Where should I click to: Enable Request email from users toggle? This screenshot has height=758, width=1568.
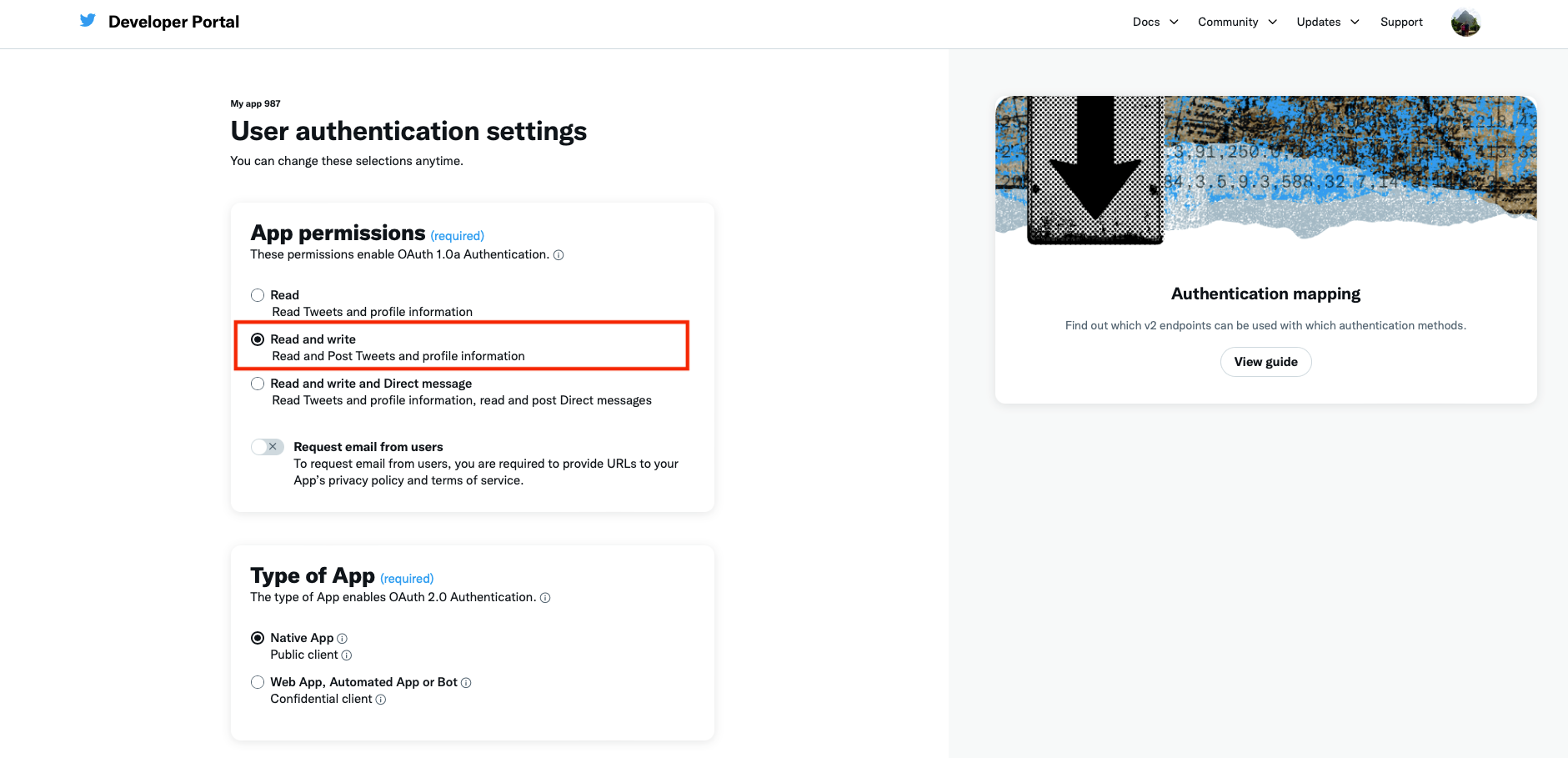[x=268, y=447]
